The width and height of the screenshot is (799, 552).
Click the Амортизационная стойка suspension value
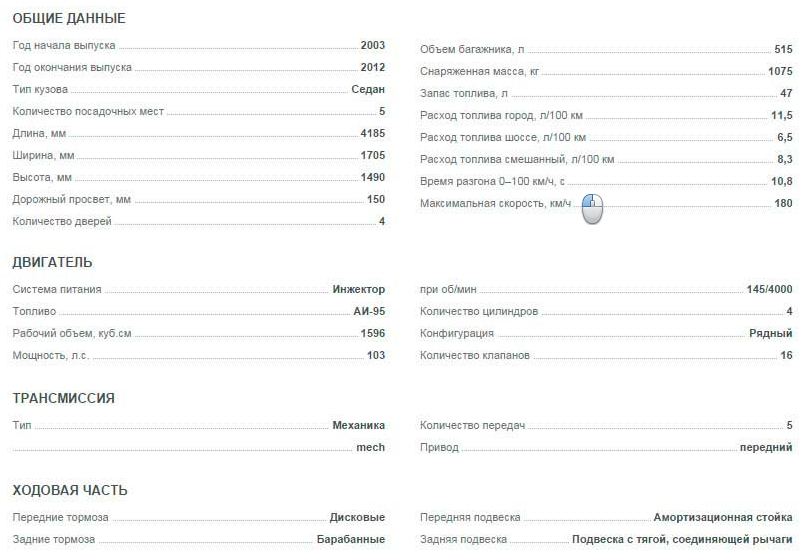pyautogui.click(x=723, y=517)
